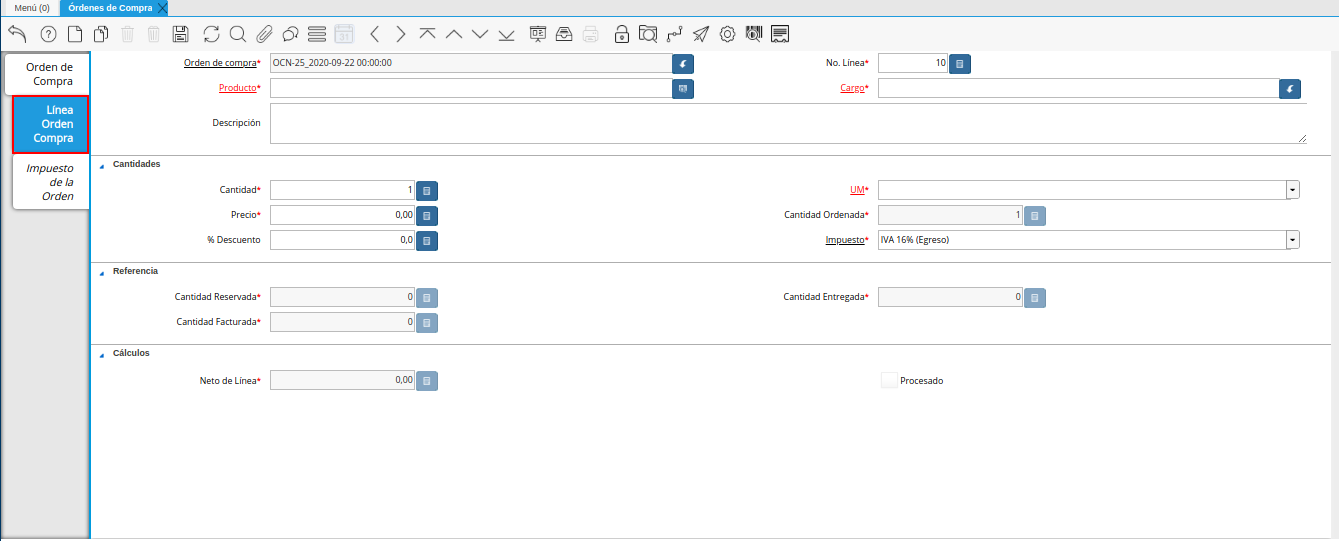The image size is (1339, 541).
Task: Click into the Descripción text area
Action: [x=788, y=124]
